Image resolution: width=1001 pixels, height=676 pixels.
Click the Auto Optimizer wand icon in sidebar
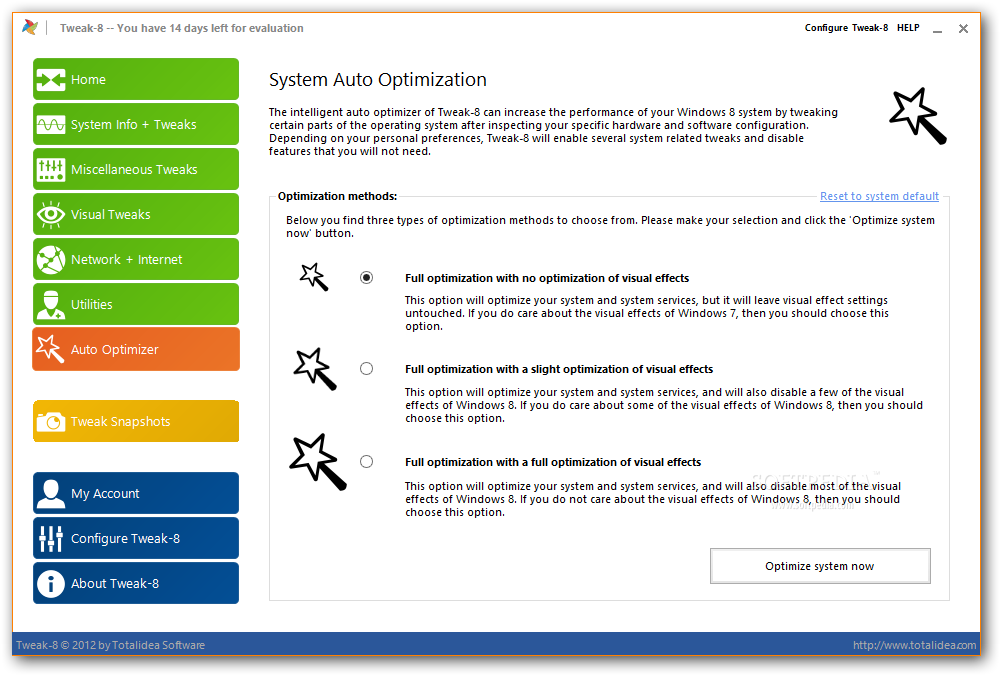(x=50, y=349)
